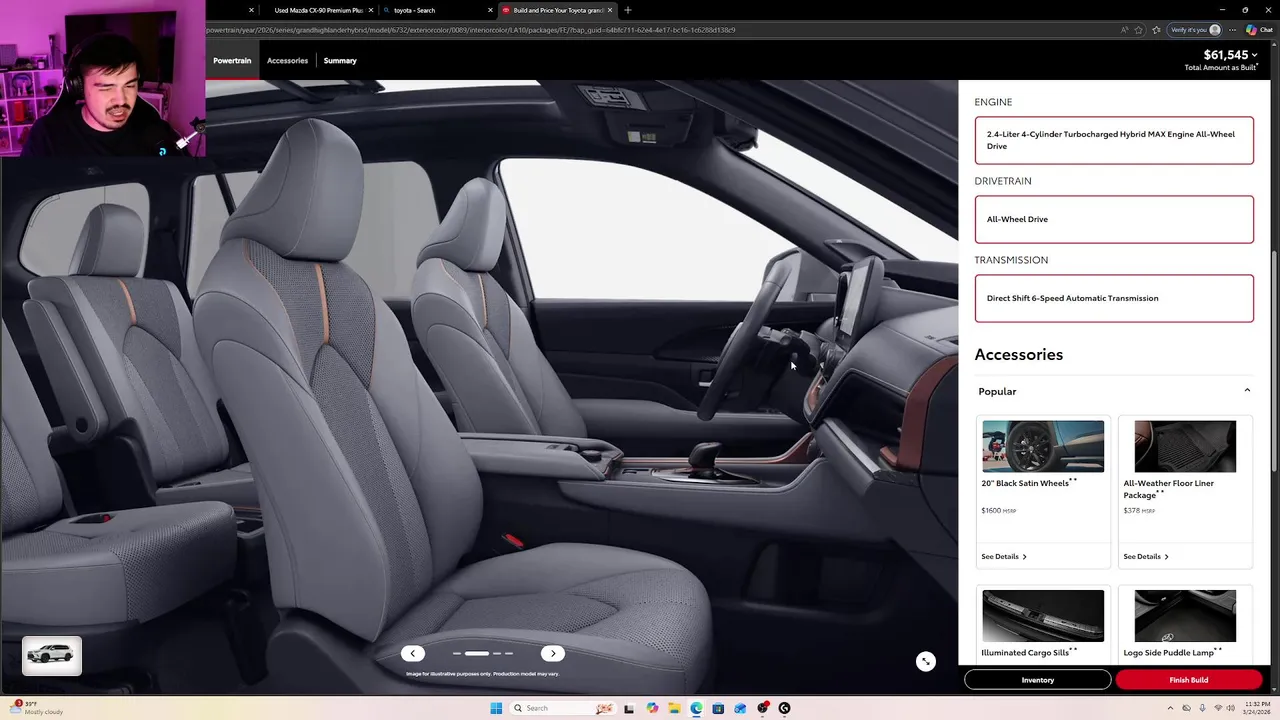Open the Powertrain section tab
Image resolution: width=1280 pixels, height=720 pixels.
pyautogui.click(x=232, y=61)
